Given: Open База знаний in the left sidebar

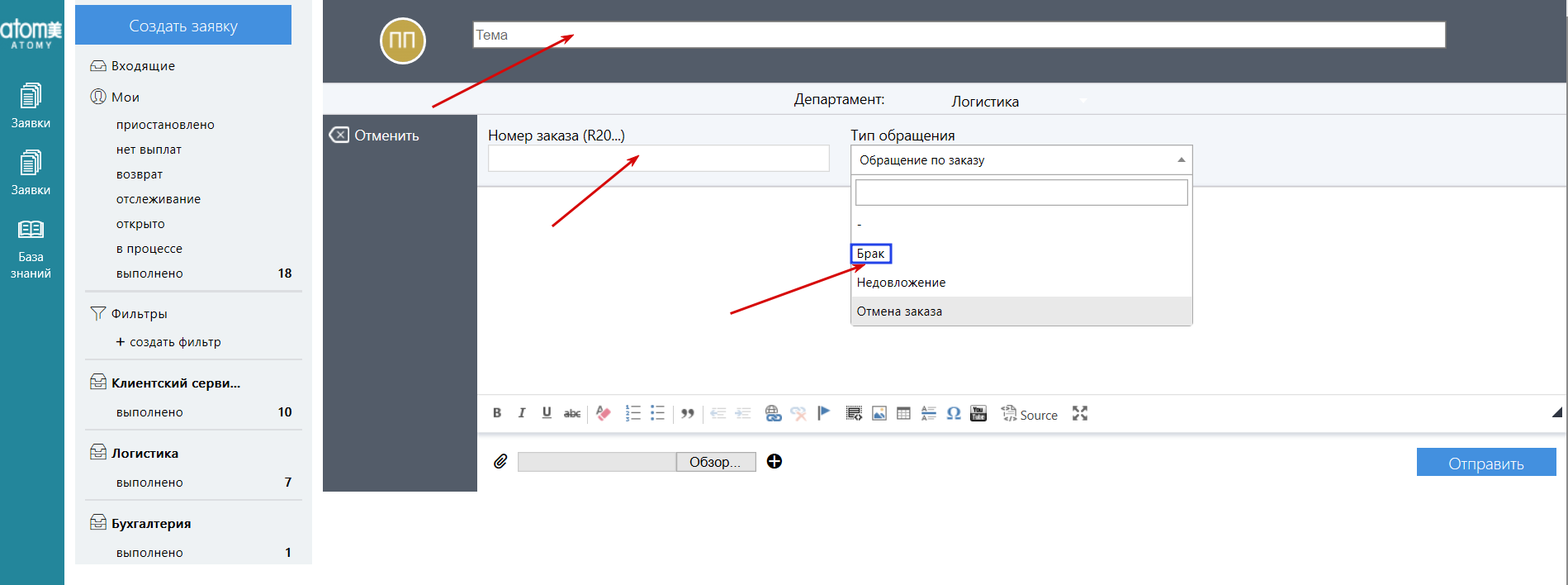Looking at the screenshot, I should tap(31, 250).
